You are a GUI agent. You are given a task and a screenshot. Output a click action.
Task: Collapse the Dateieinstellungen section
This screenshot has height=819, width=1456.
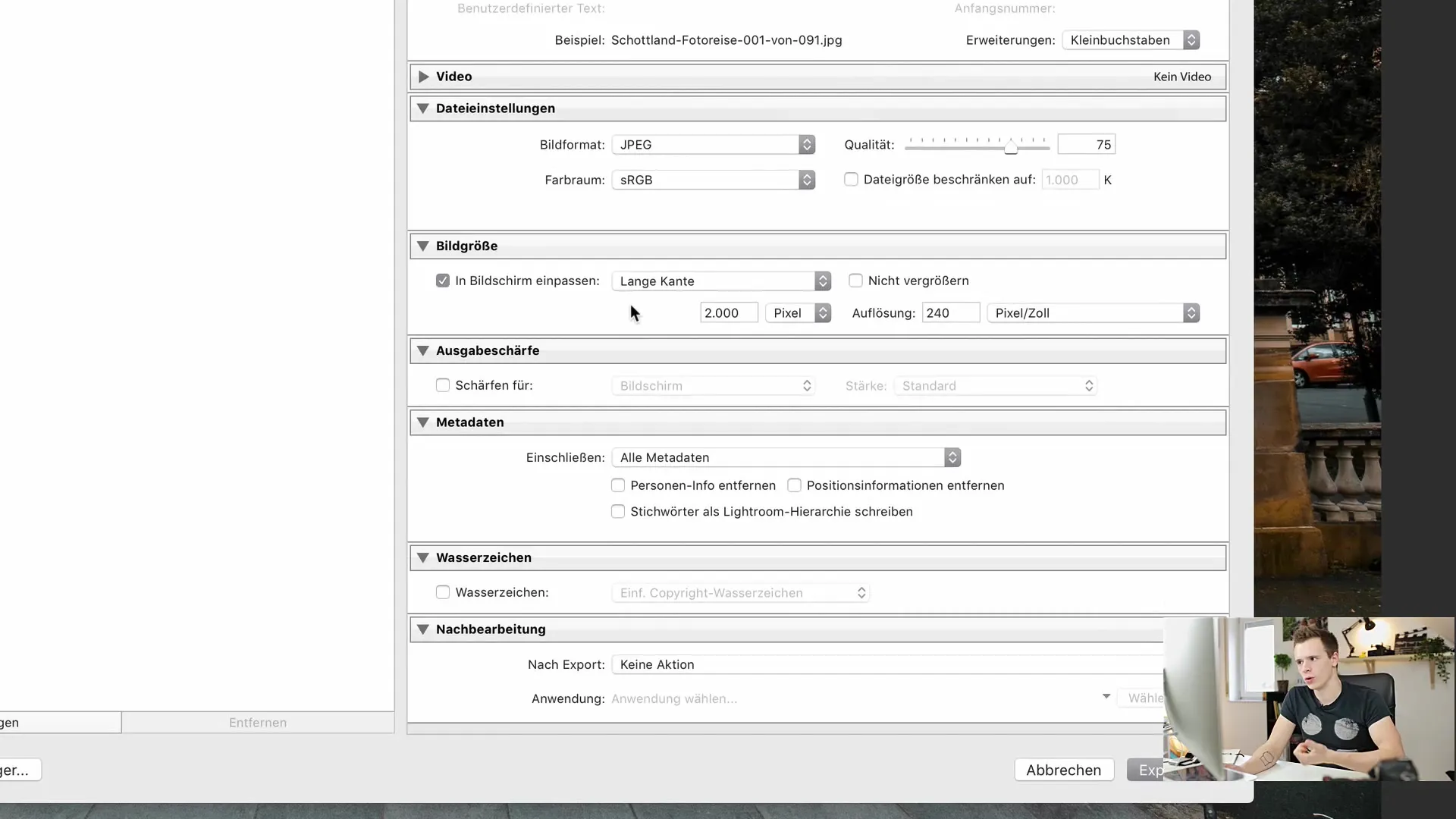click(423, 108)
